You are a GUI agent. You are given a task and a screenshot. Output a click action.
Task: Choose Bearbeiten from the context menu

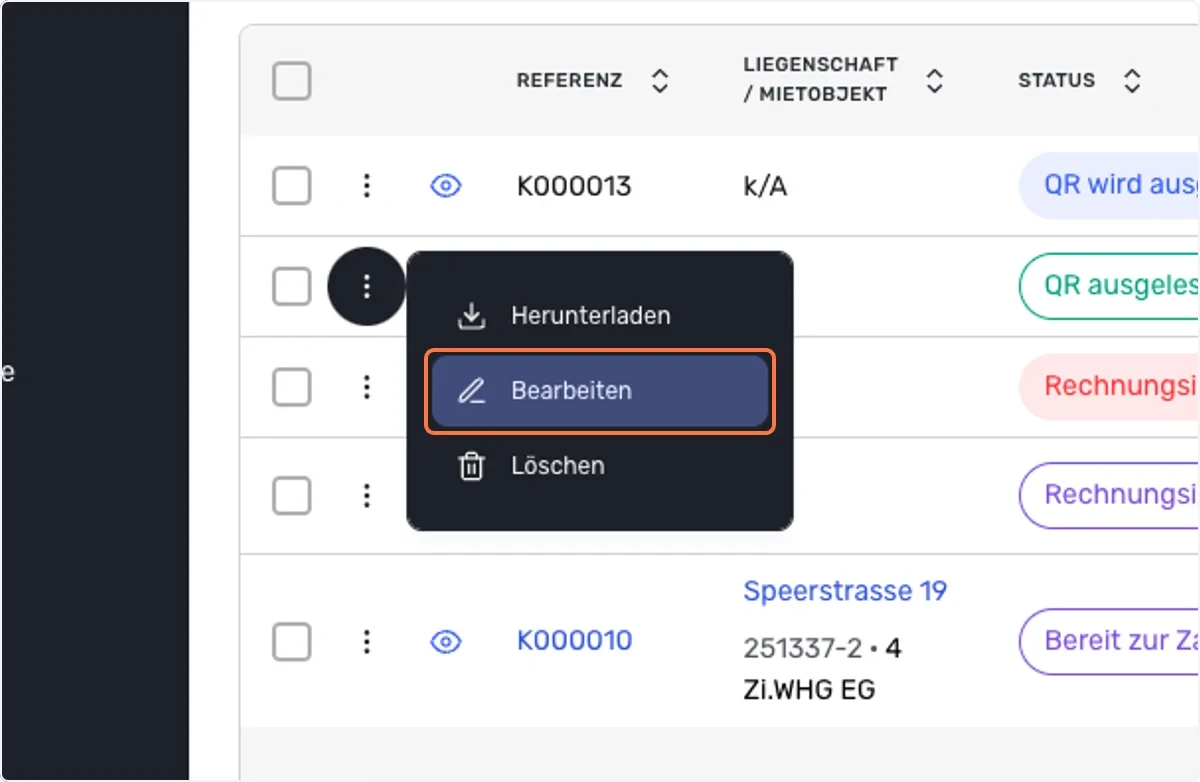point(600,391)
